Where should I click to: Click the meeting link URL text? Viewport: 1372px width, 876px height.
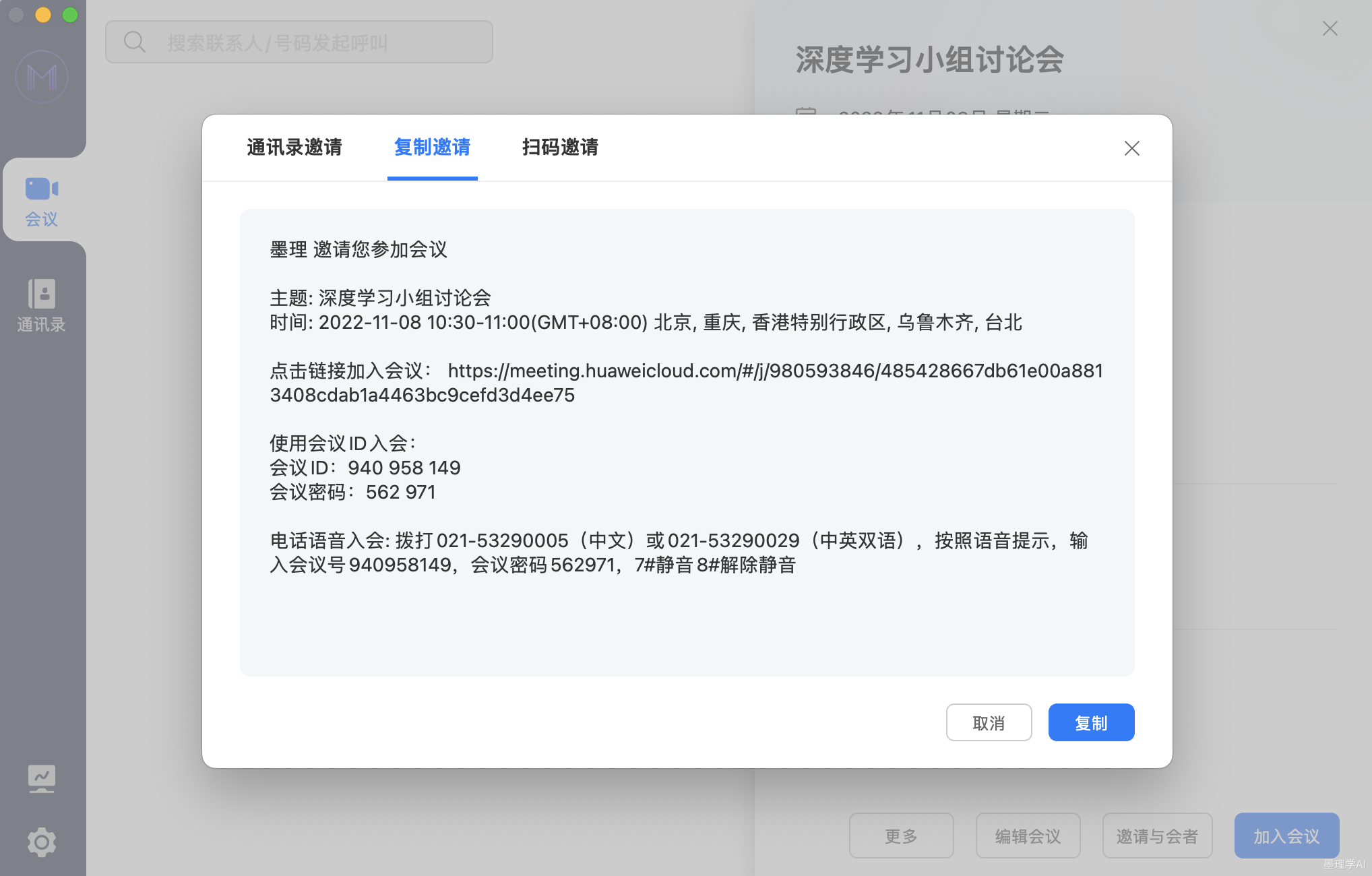(x=775, y=371)
